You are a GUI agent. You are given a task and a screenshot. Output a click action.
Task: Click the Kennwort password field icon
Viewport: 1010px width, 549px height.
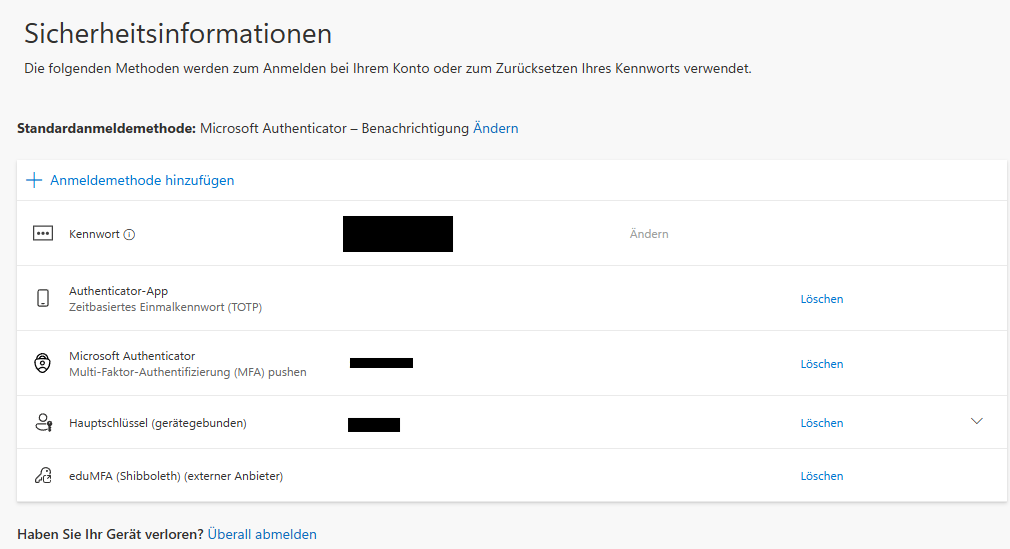click(x=43, y=234)
